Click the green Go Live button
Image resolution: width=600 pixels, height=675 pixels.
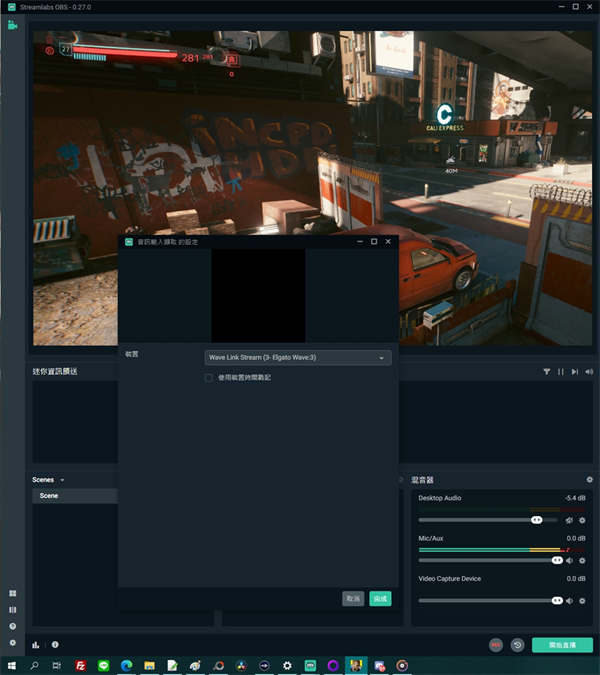tap(562, 645)
